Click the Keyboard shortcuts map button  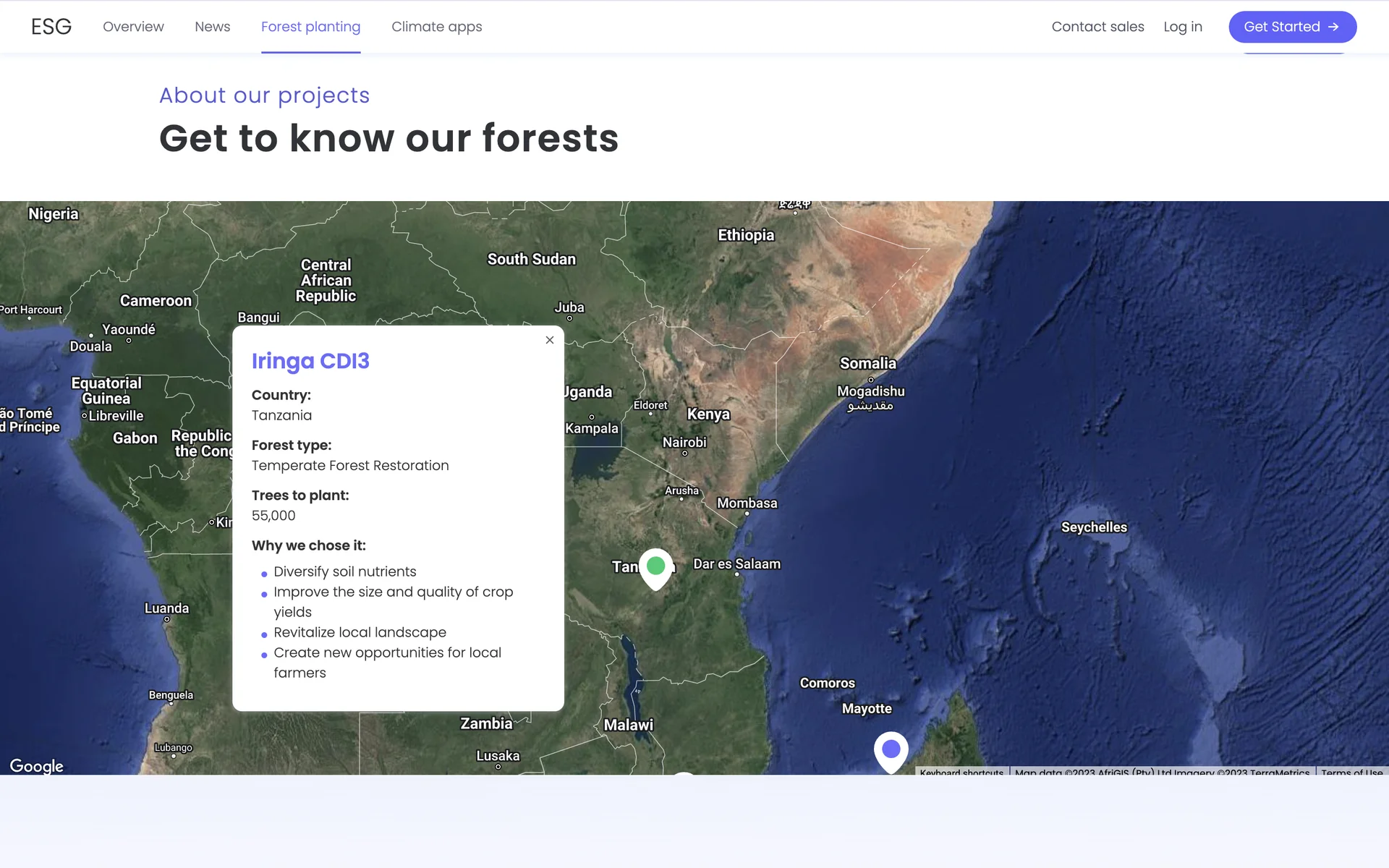(x=961, y=772)
